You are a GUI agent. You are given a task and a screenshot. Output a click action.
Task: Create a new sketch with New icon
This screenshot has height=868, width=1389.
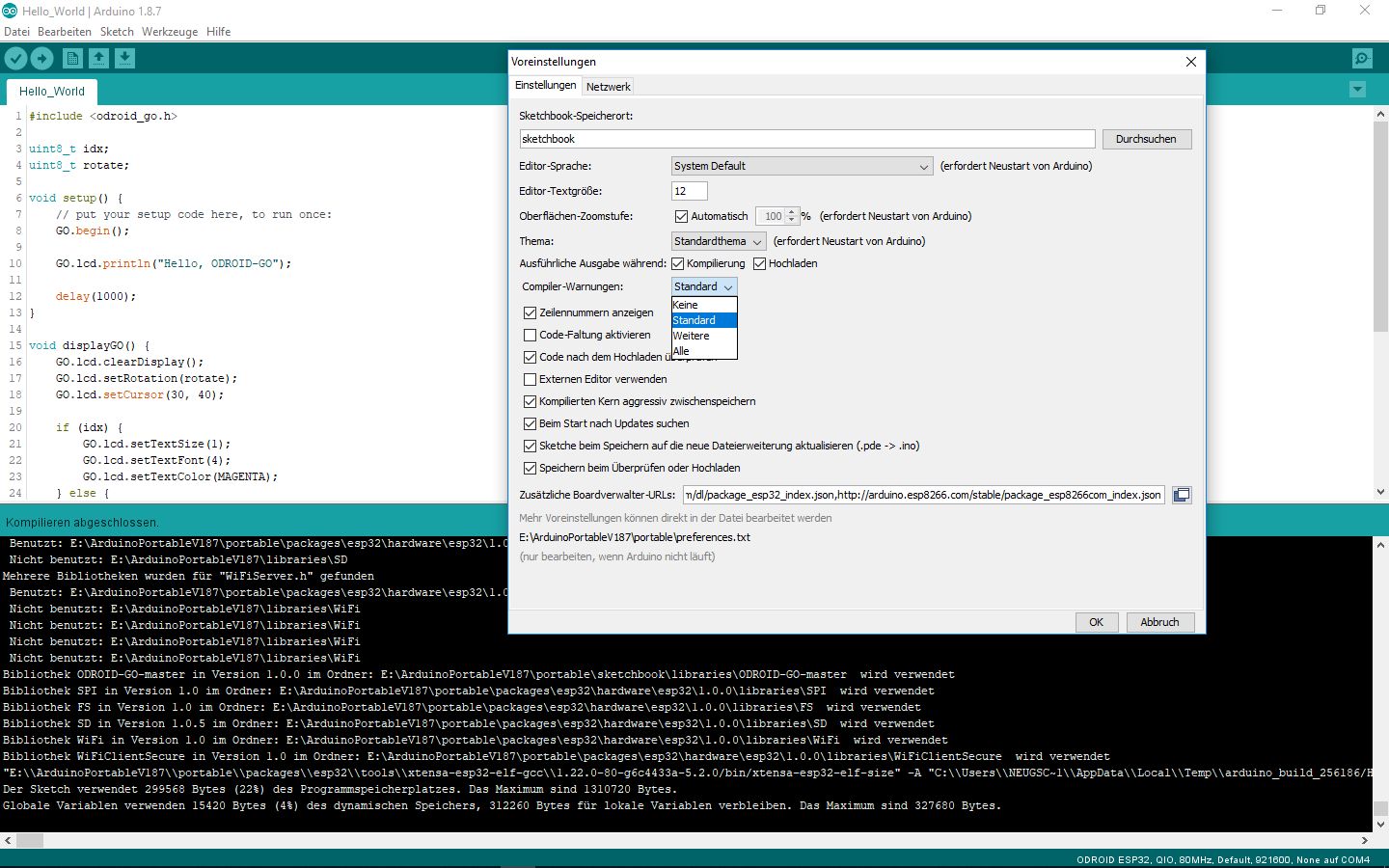[x=72, y=59]
